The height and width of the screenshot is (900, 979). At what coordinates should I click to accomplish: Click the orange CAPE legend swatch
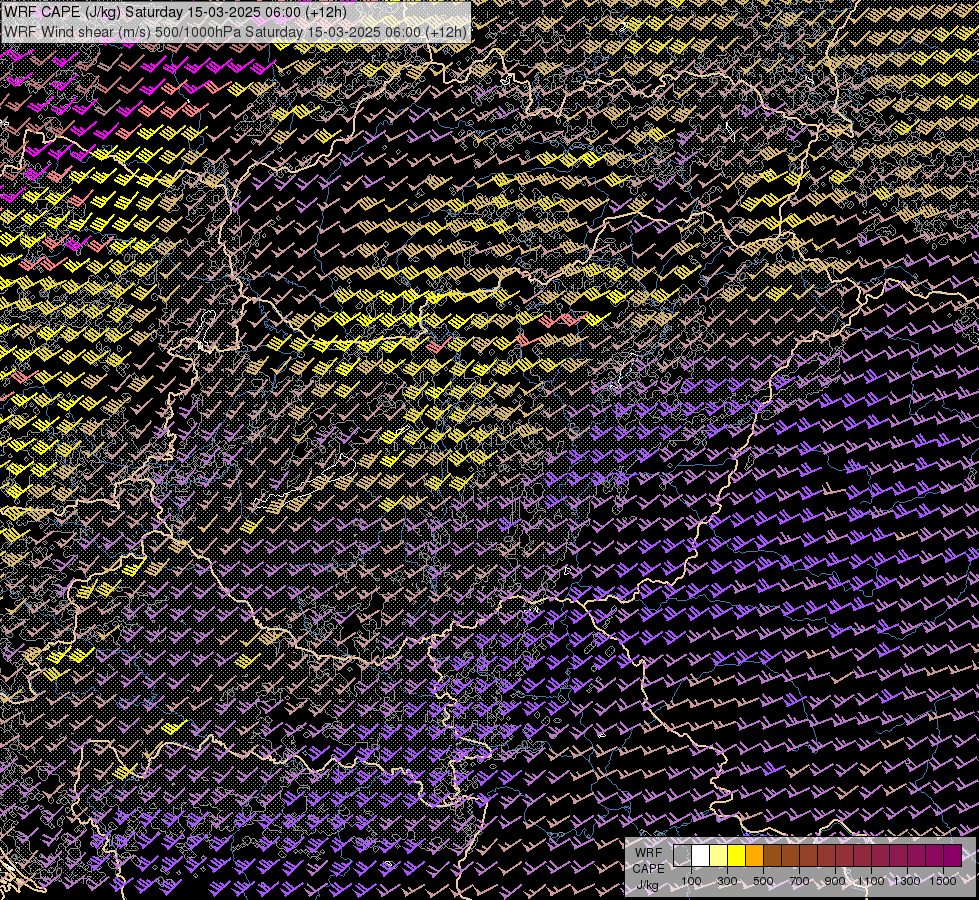pyautogui.click(x=755, y=855)
